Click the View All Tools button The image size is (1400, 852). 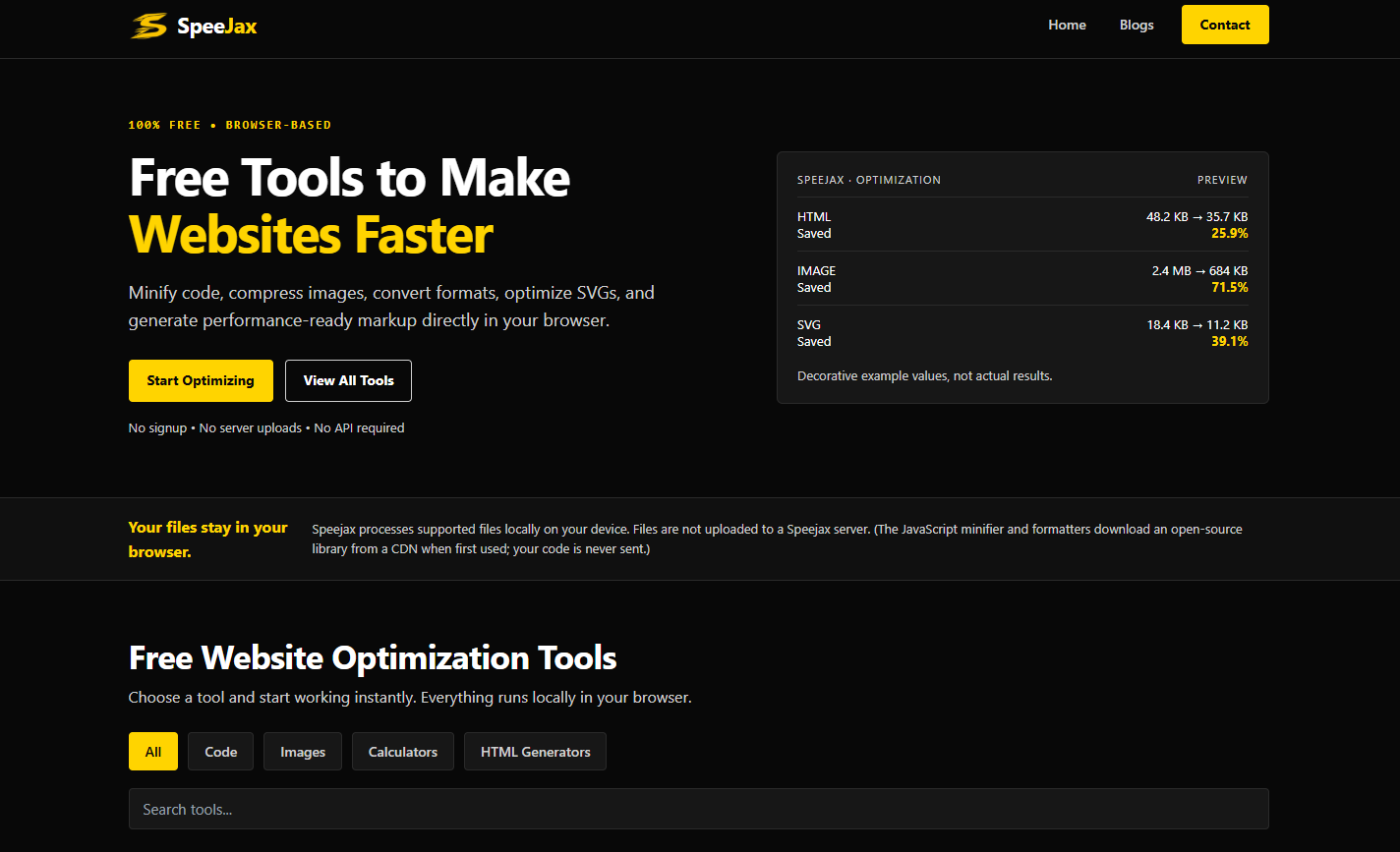348,380
